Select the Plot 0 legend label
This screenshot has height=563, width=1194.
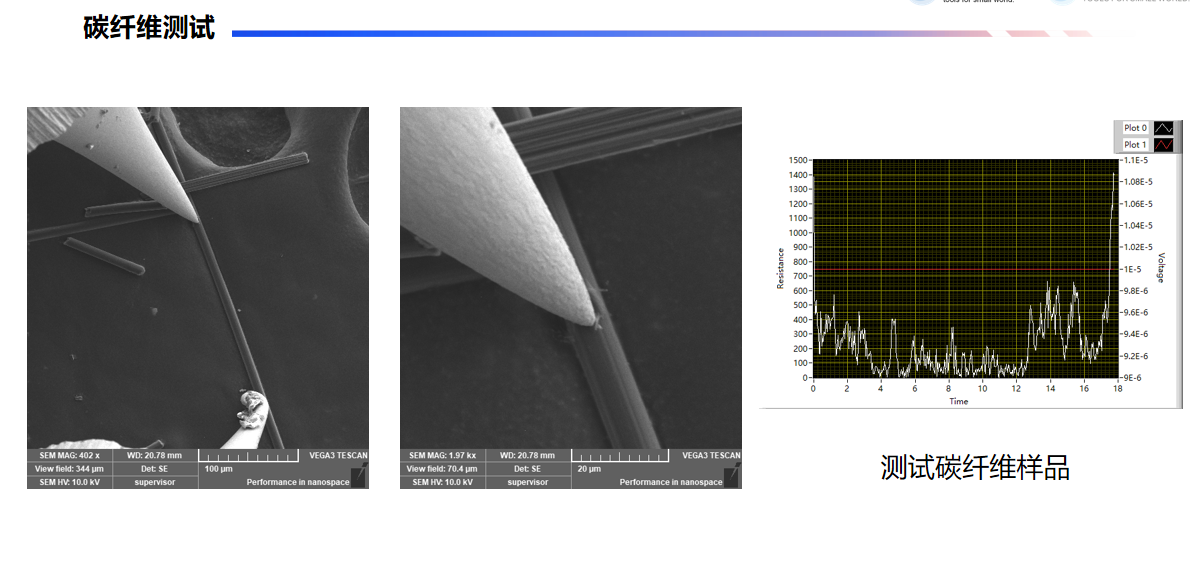coord(1135,128)
